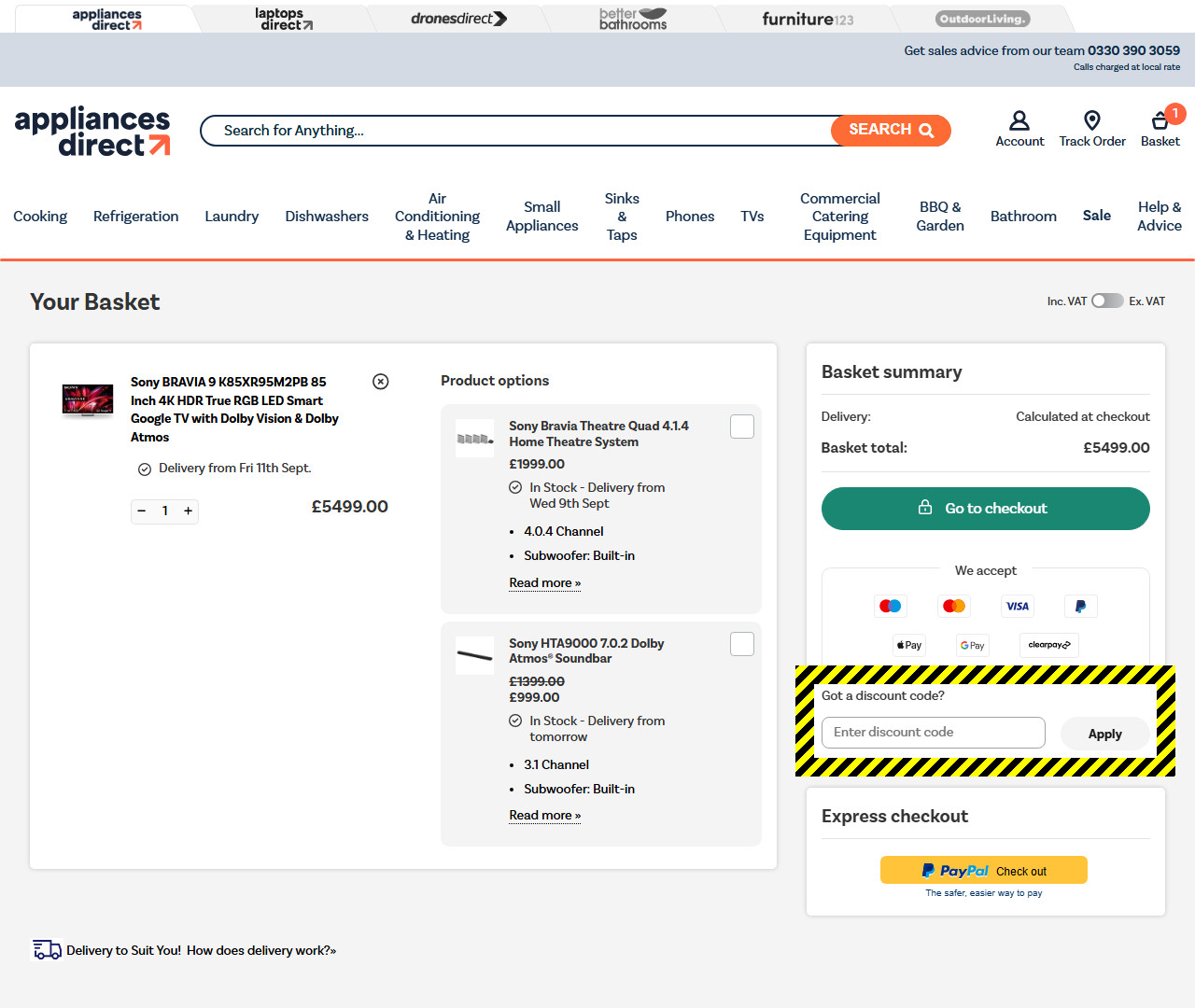Screen dimensions: 1195x1008
Task: Click the Mastercard payment icon
Action: pyautogui.click(x=954, y=606)
